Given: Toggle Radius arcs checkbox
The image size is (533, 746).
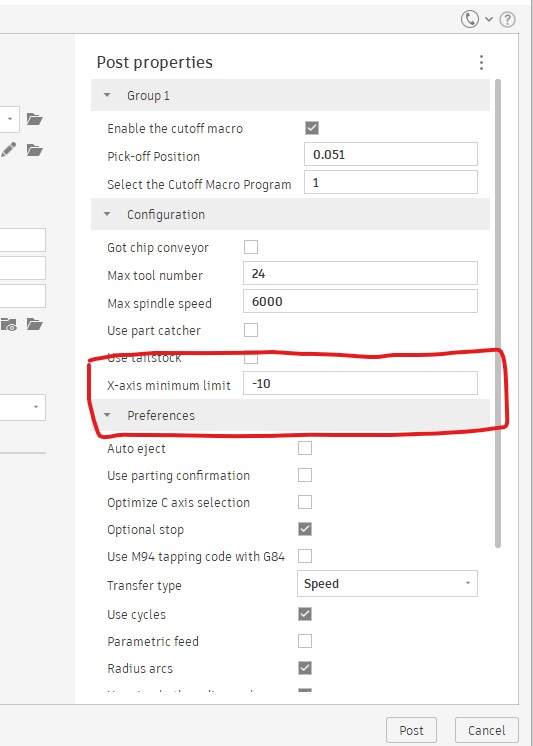Looking at the screenshot, I should 305,668.
